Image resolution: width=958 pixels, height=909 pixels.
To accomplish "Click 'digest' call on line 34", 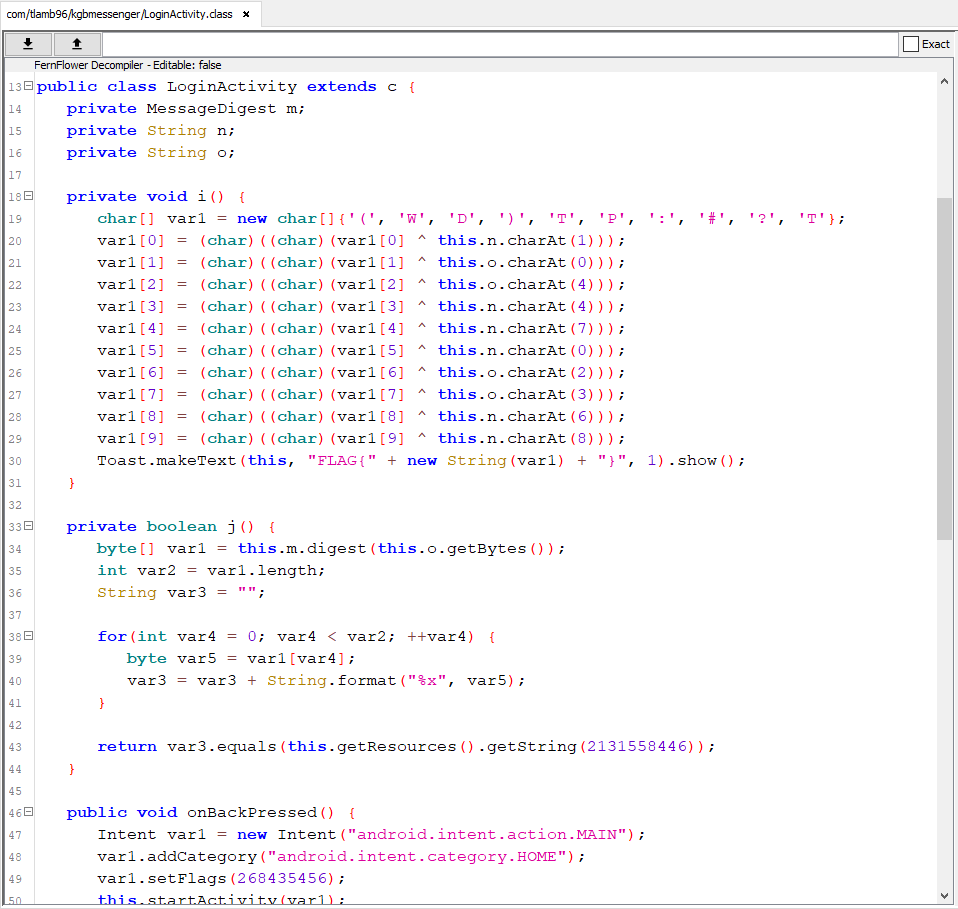I will click(x=337, y=549).
